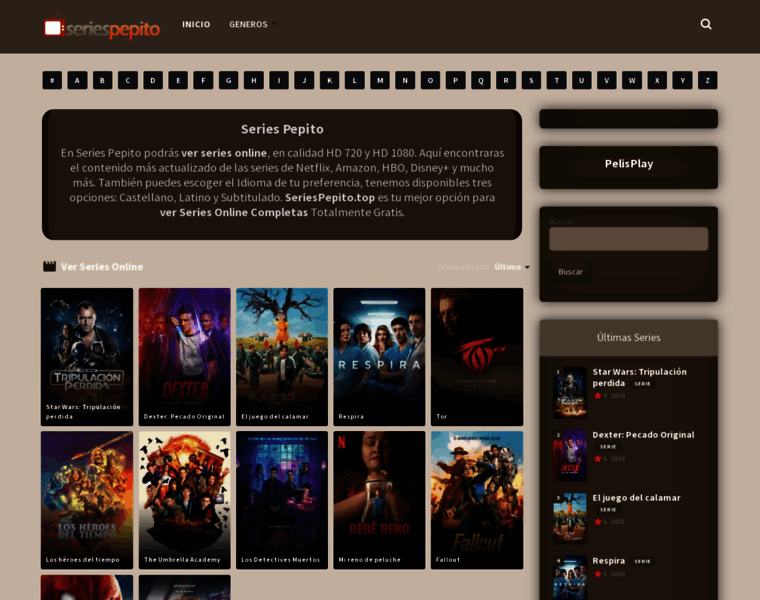The width and height of the screenshot is (760, 600).
Task: Filter series by letter L
Action: pos(354,80)
